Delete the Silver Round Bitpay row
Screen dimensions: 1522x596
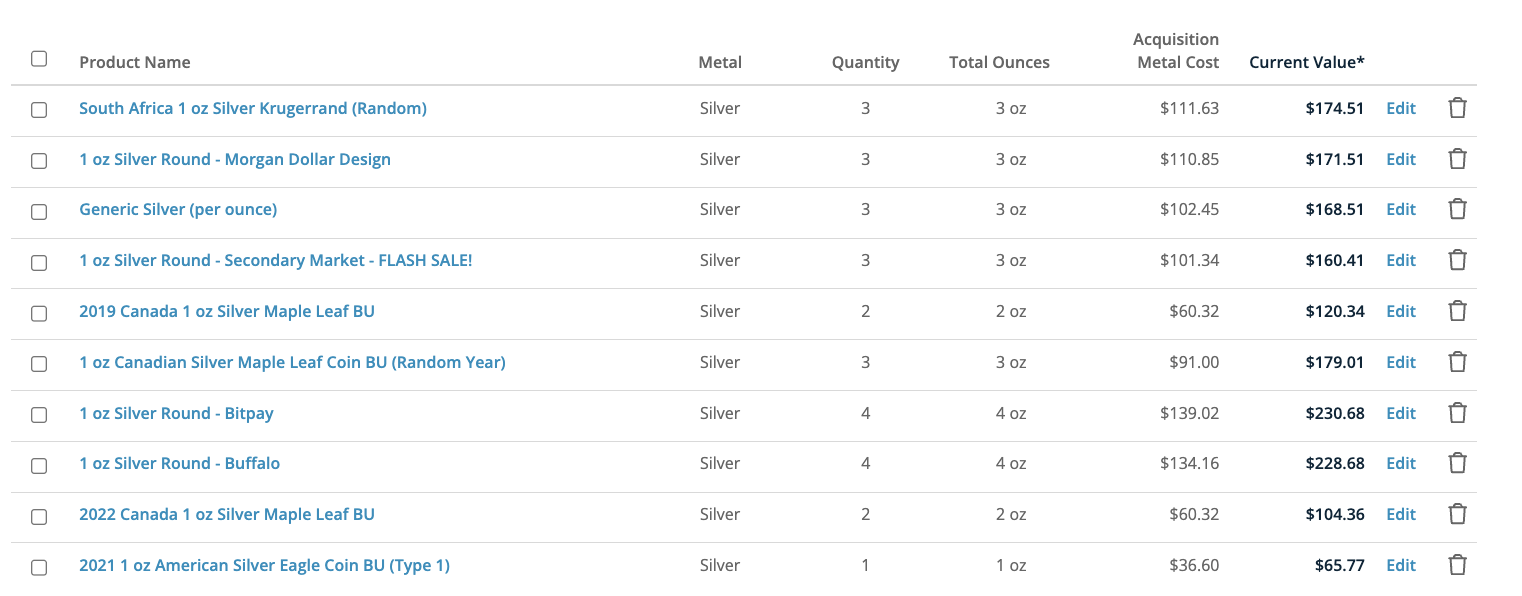click(x=1457, y=413)
